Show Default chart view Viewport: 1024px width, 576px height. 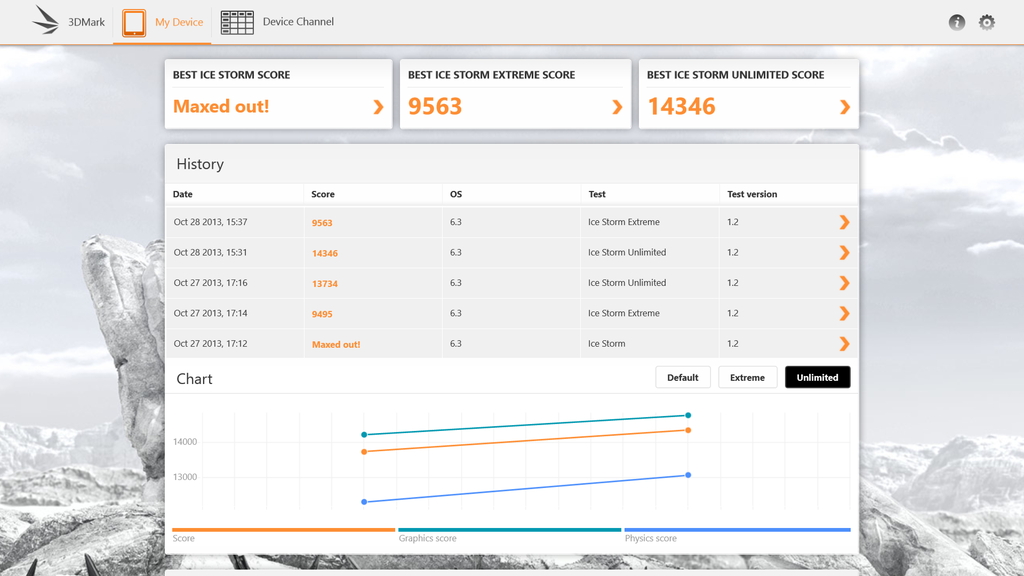[682, 377]
